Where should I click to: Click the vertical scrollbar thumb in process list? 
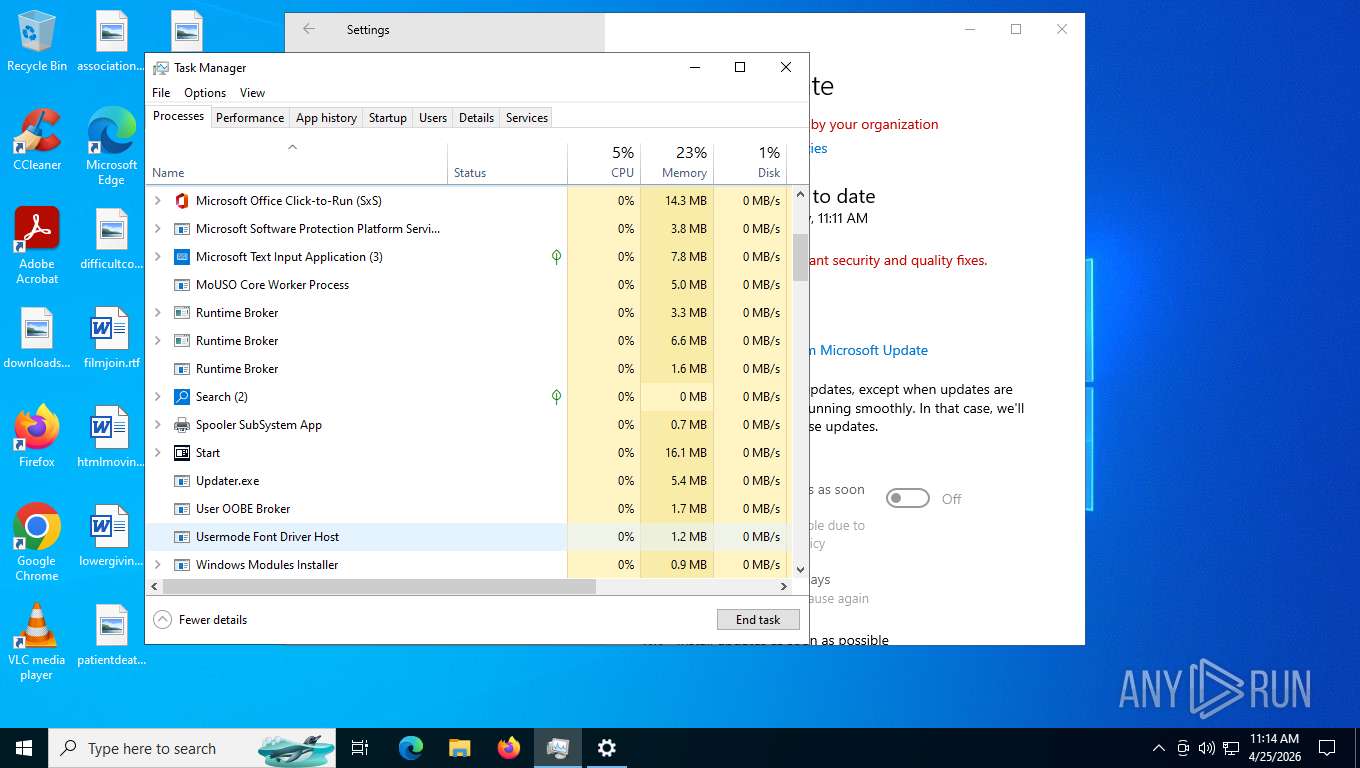(800, 257)
